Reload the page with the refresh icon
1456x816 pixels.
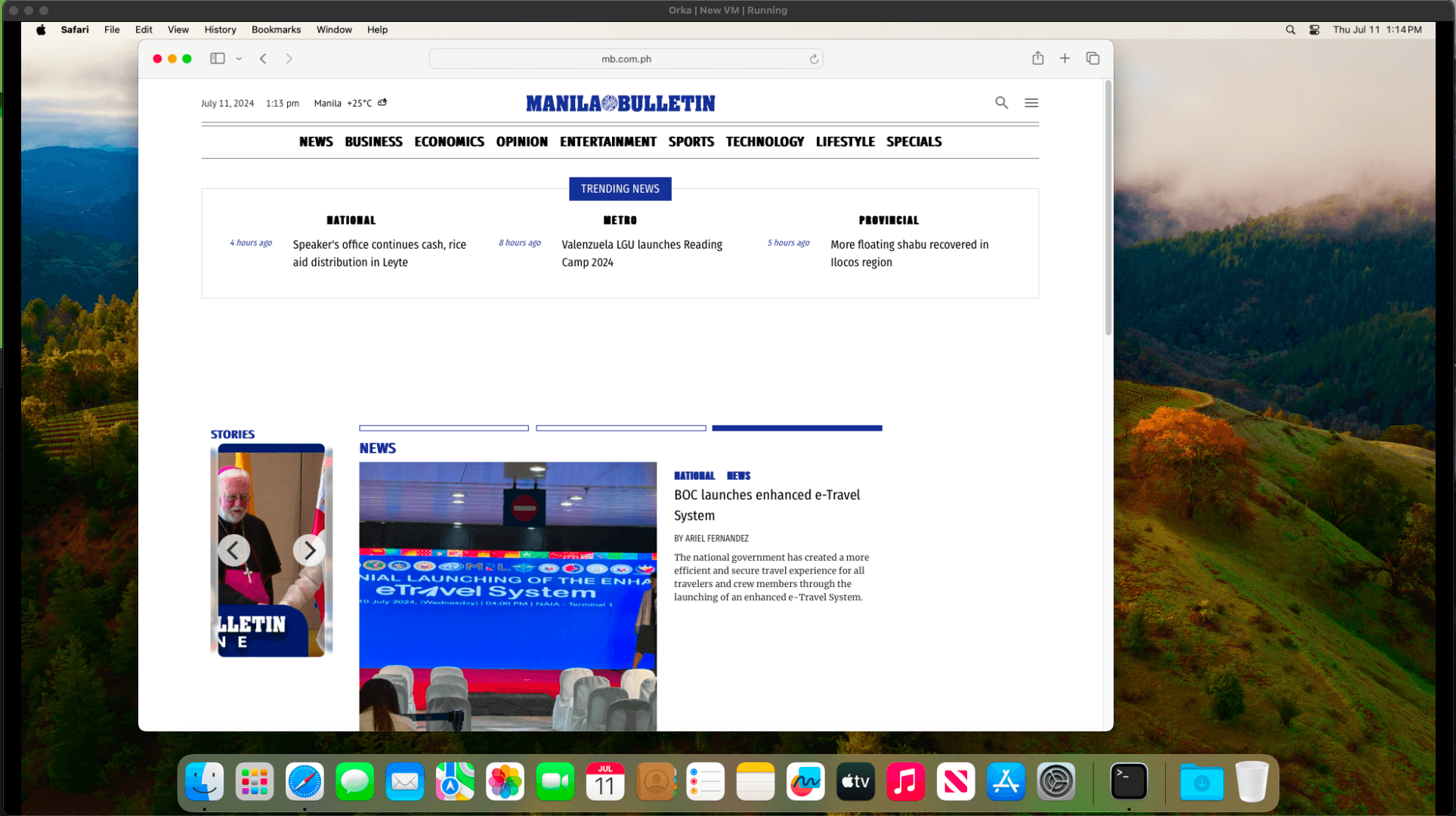pos(814,59)
